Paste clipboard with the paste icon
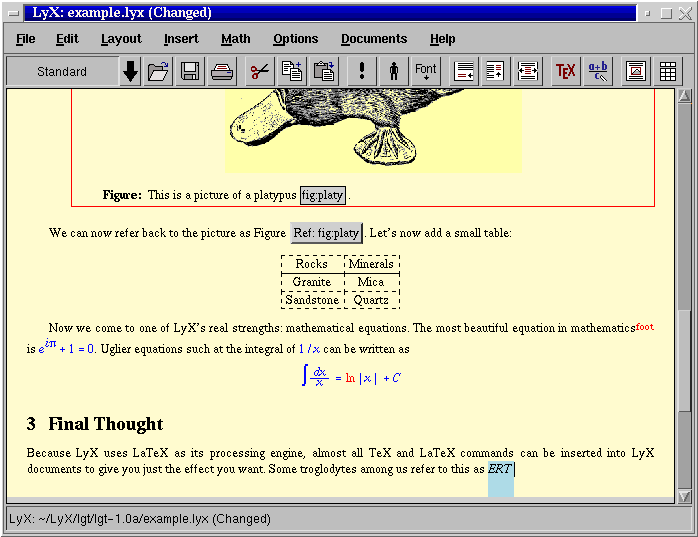This screenshot has width=698, height=537. [x=324, y=71]
